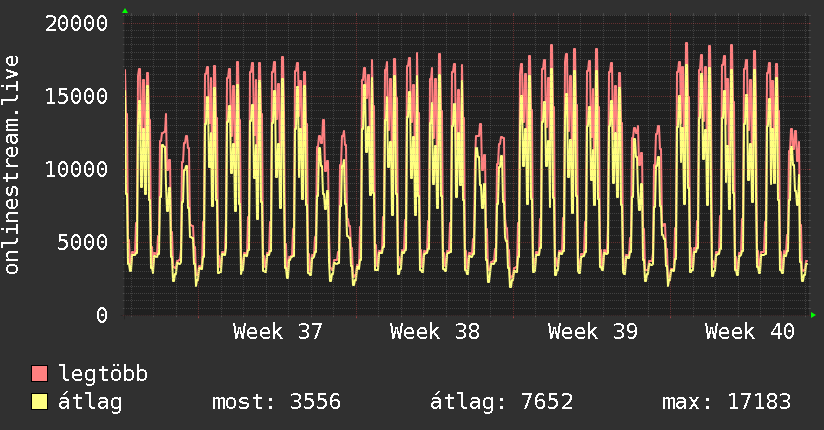Click the yellow átlag legend swatch
Image resolution: width=824 pixels, height=430 pixels.
[39, 402]
